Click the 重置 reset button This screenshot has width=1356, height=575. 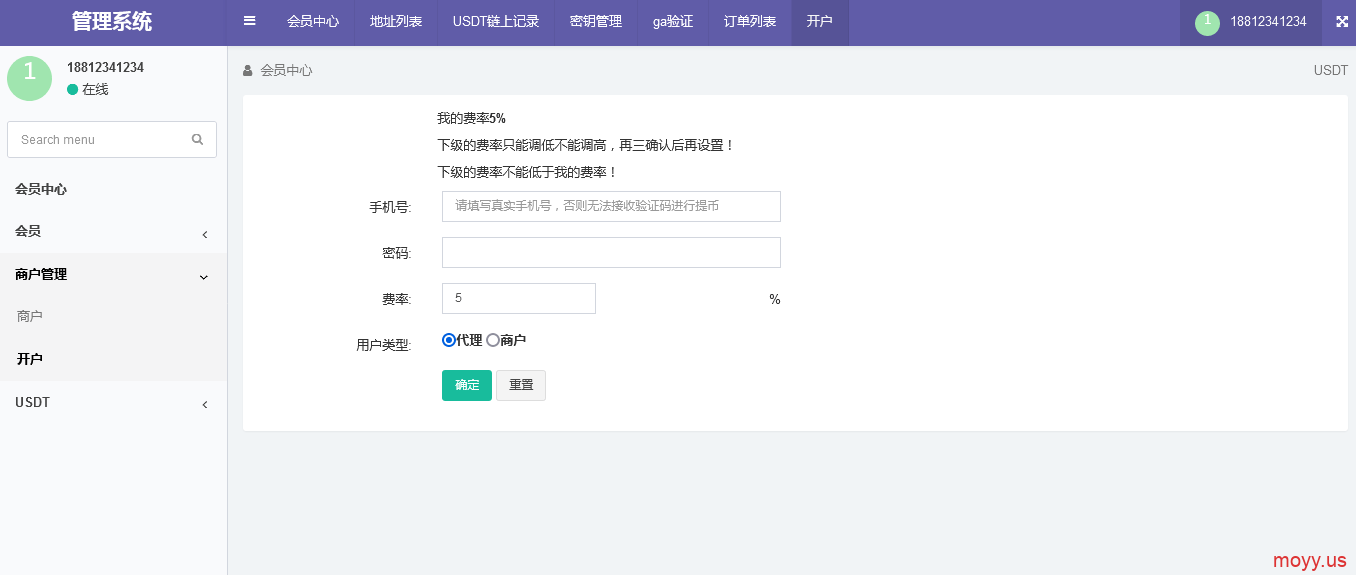[x=521, y=385]
